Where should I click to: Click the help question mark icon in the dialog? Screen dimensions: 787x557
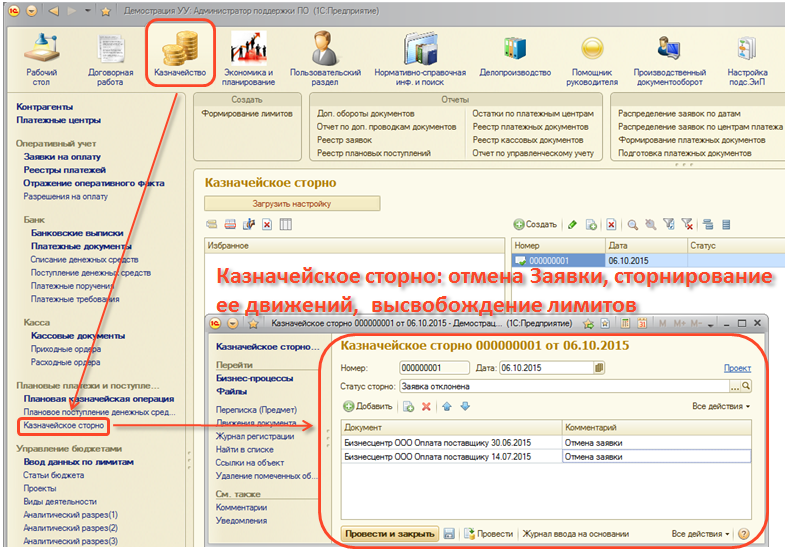[x=743, y=534]
